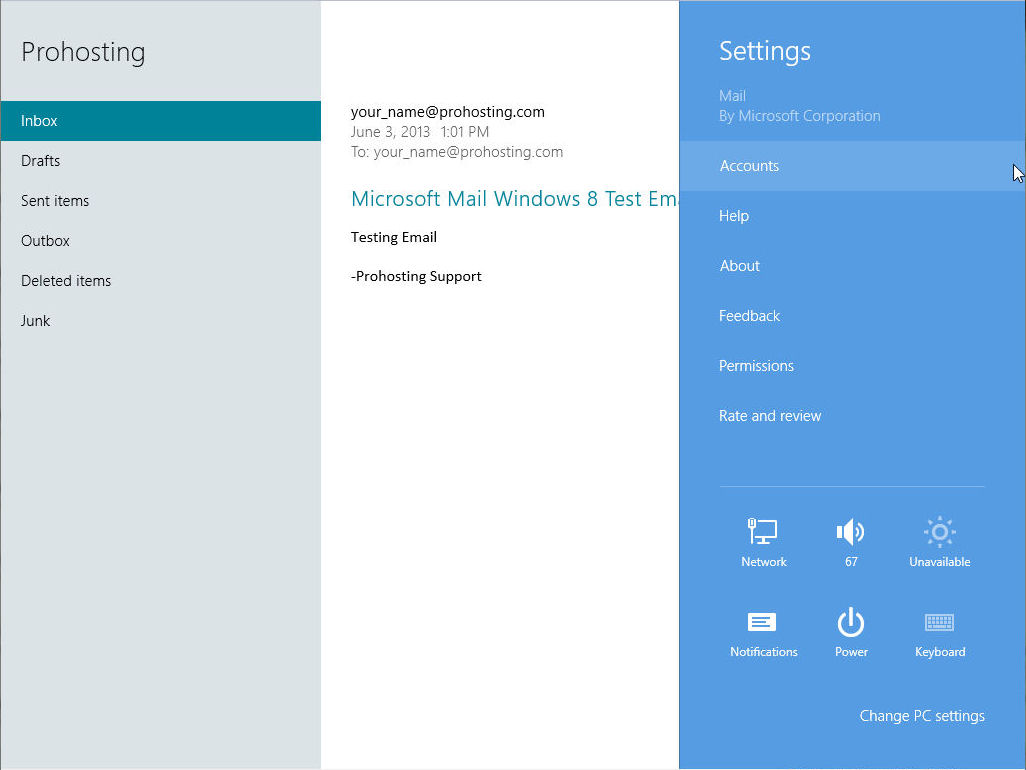This screenshot has width=1026, height=770.
Task: Click 'By Microsoft Corporation' text
Action: (800, 116)
